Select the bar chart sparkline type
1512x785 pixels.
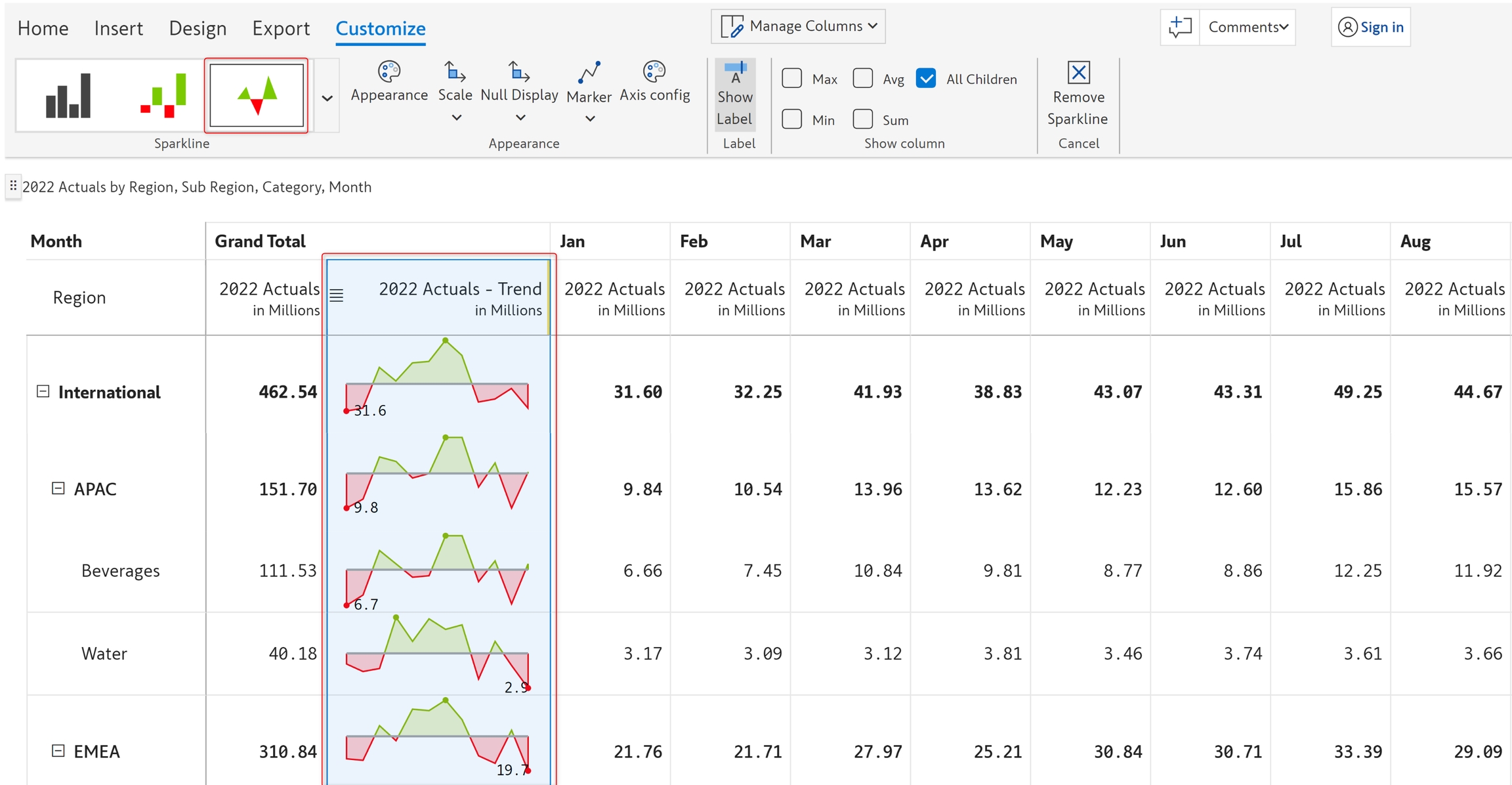[x=68, y=96]
